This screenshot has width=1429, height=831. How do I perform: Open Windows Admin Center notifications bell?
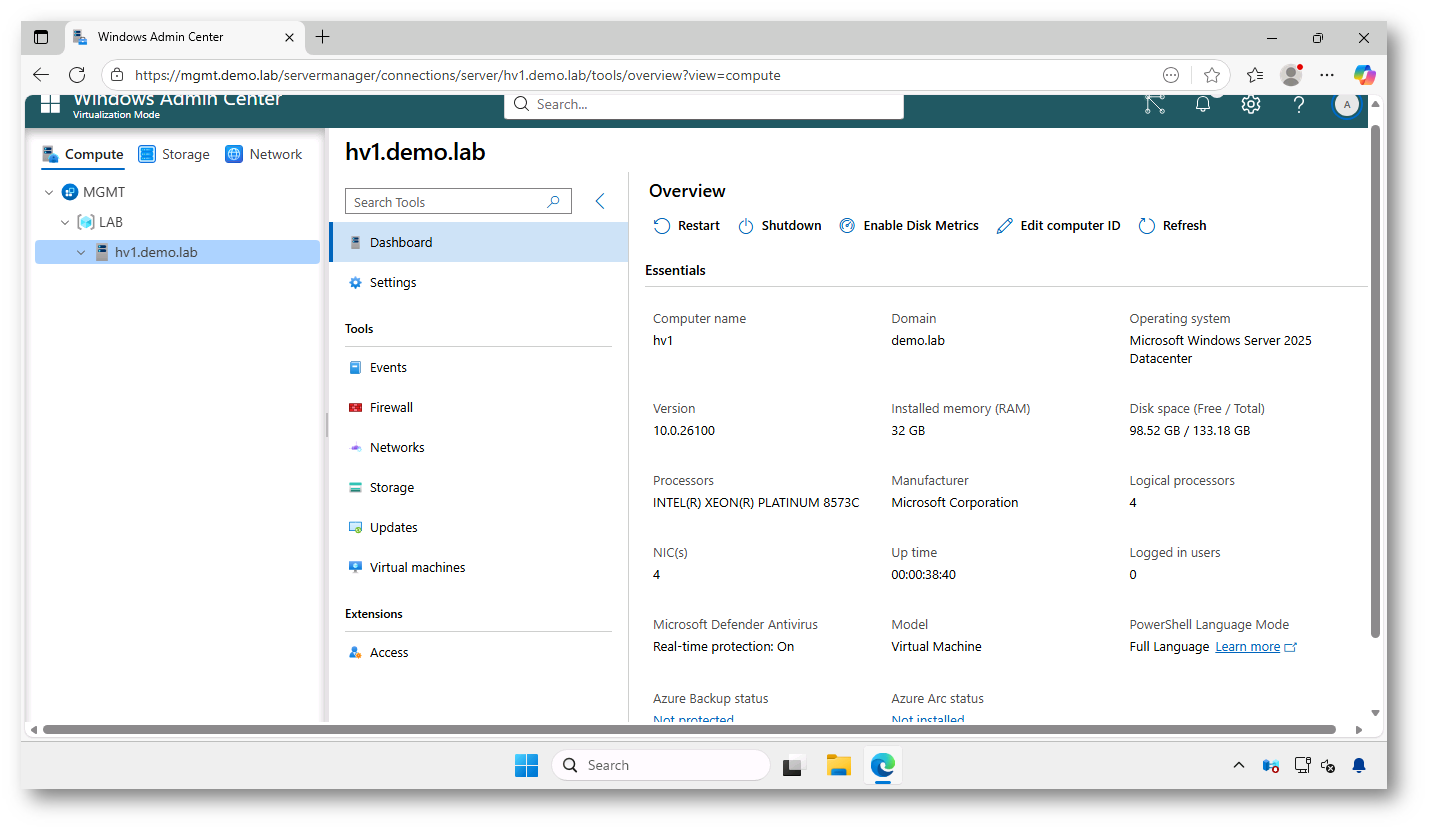(1202, 104)
